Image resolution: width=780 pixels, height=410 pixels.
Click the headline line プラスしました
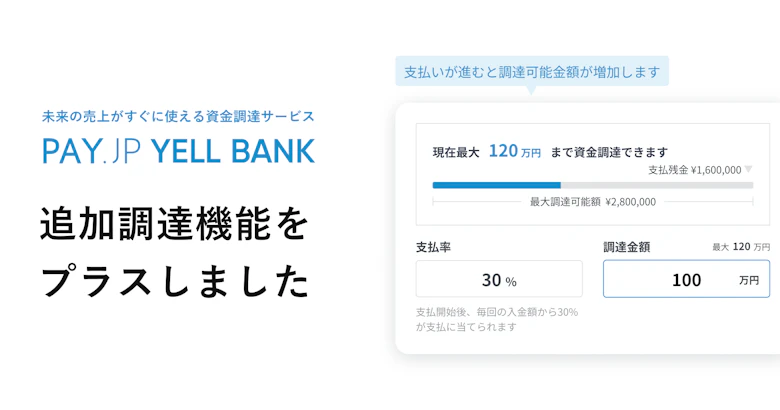tap(174, 281)
